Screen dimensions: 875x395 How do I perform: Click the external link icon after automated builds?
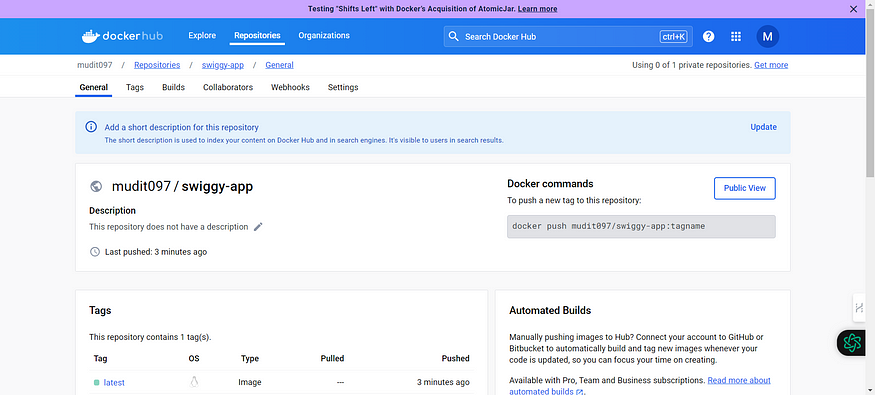click(x=579, y=392)
